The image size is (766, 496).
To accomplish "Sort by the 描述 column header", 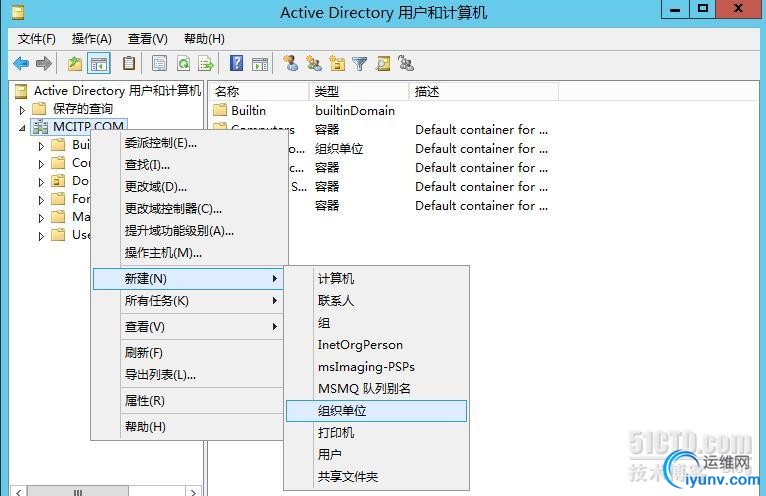I will [x=484, y=91].
